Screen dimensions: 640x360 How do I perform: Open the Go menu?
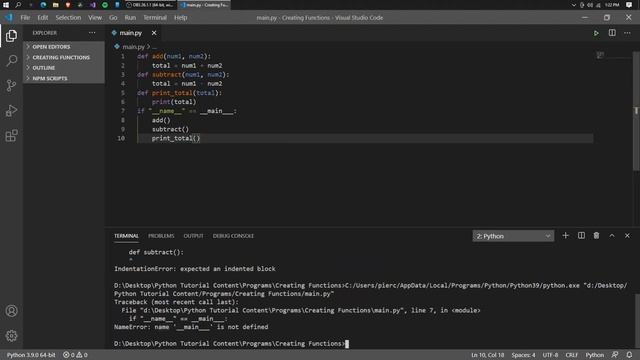[x=113, y=18]
